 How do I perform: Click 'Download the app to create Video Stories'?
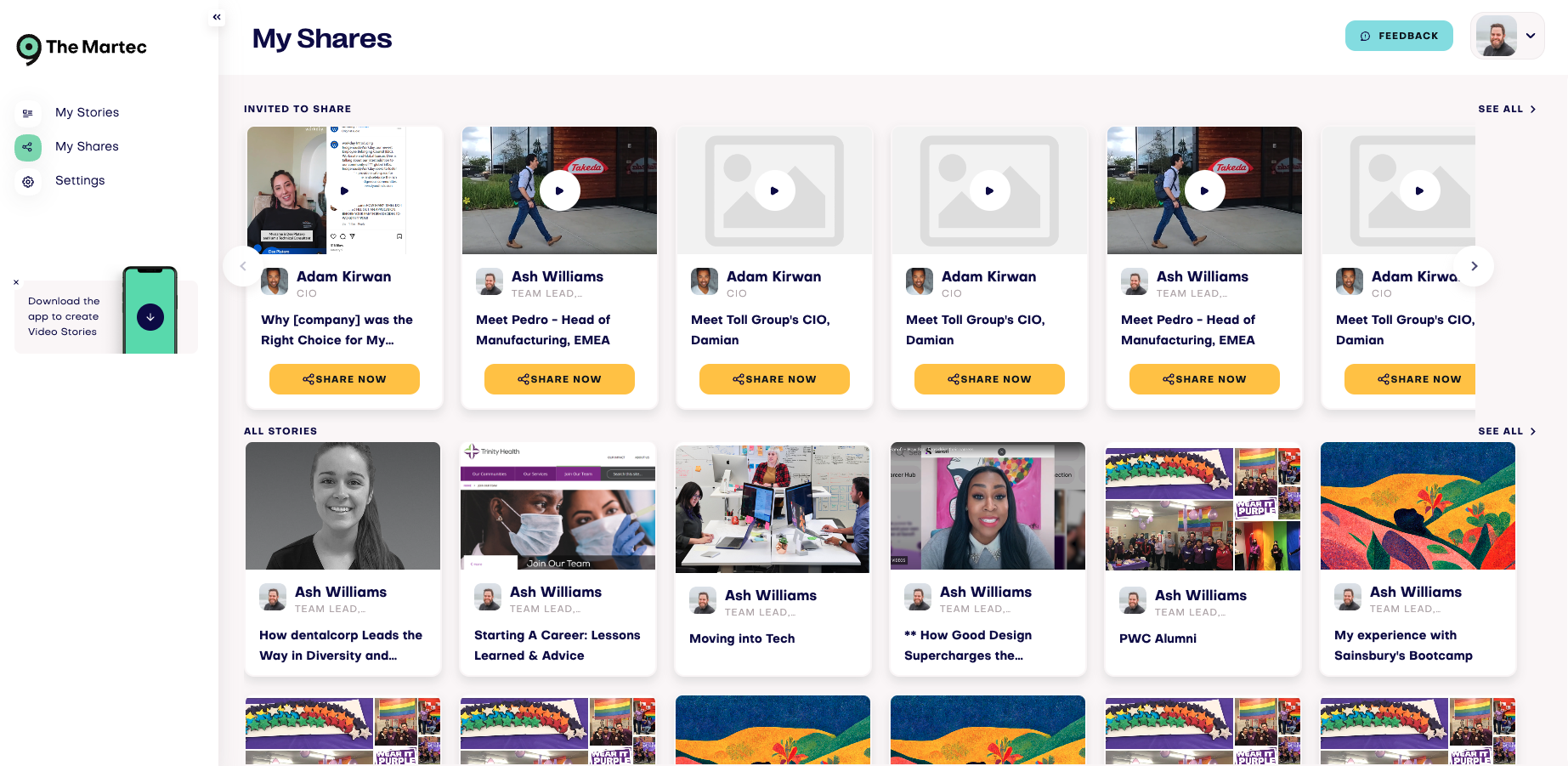[x=64, y=316]
